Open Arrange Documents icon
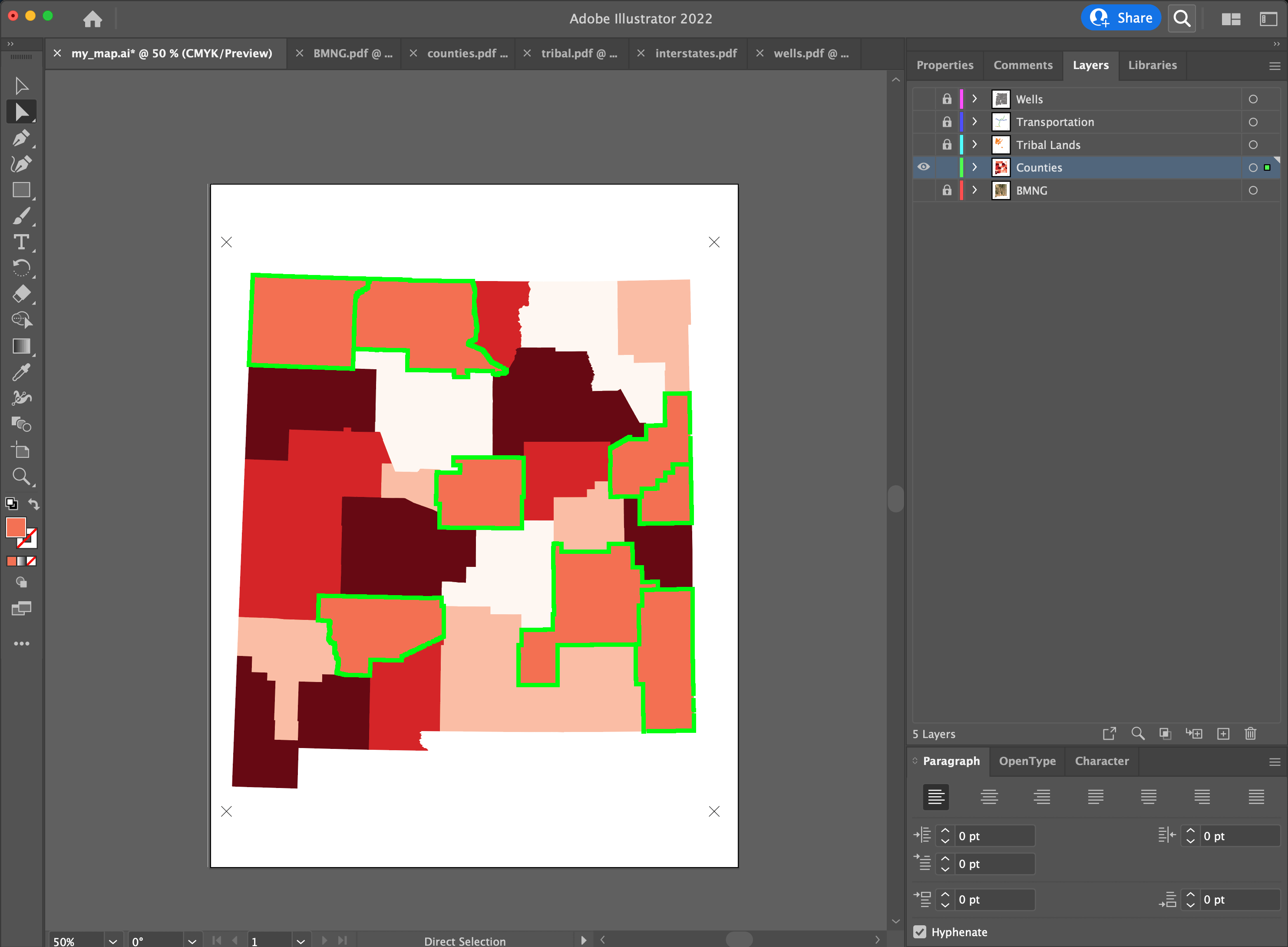This screenshot has width=1288, height=947. [1231, 19]
